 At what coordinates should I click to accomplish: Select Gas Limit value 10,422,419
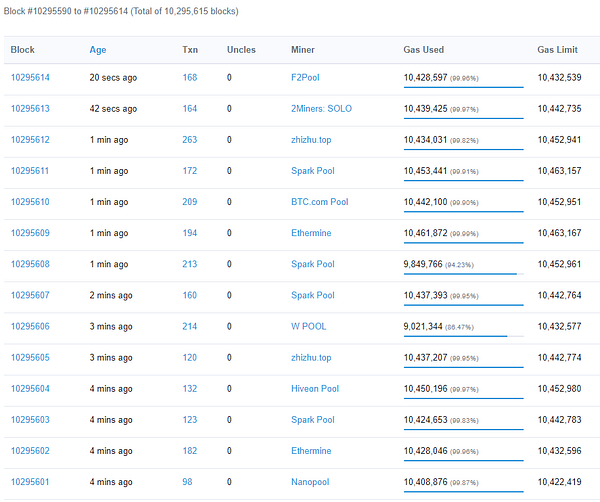[x=559, y=482]
